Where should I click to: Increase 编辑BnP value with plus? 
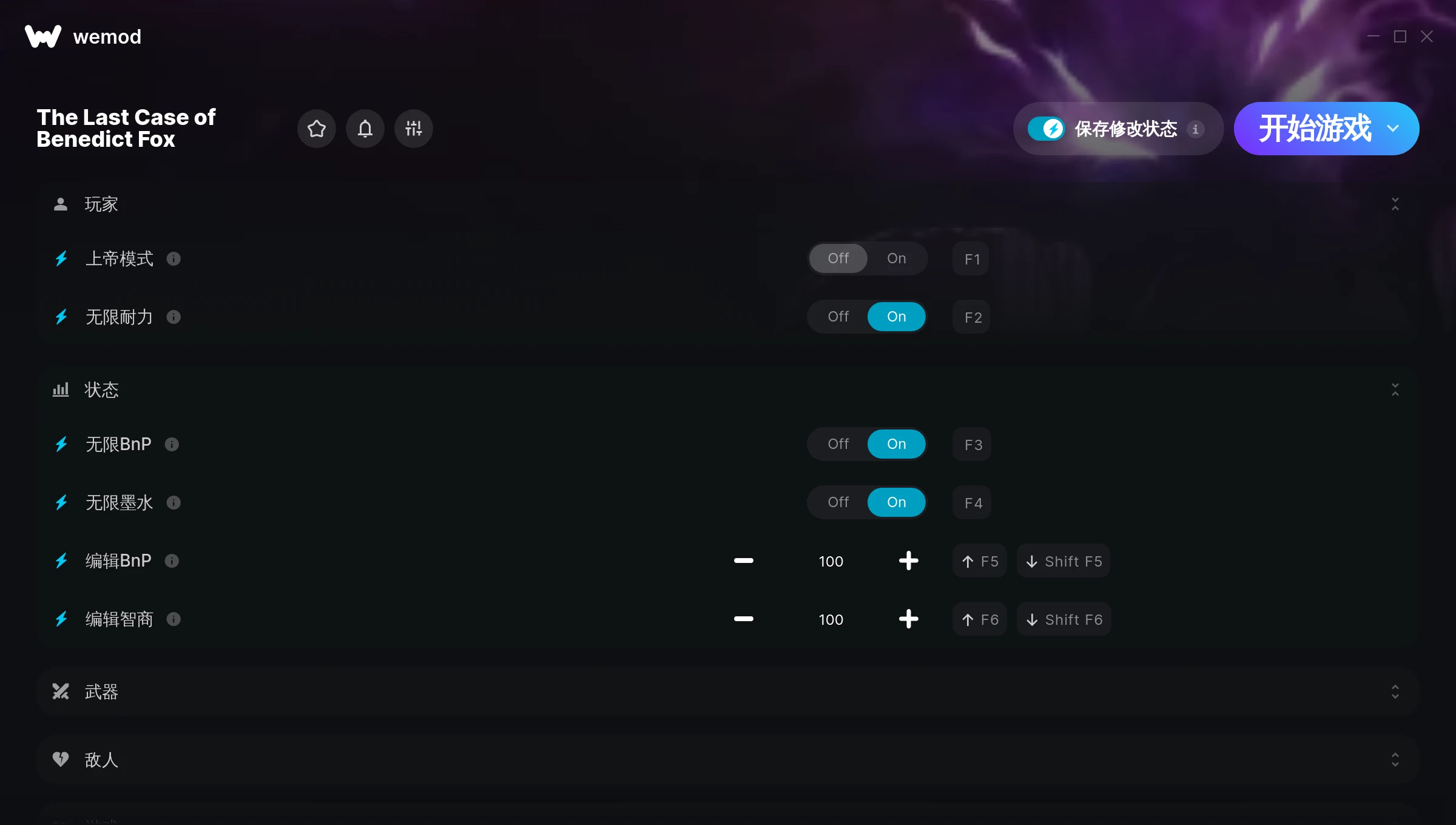[x=908, y=561]
